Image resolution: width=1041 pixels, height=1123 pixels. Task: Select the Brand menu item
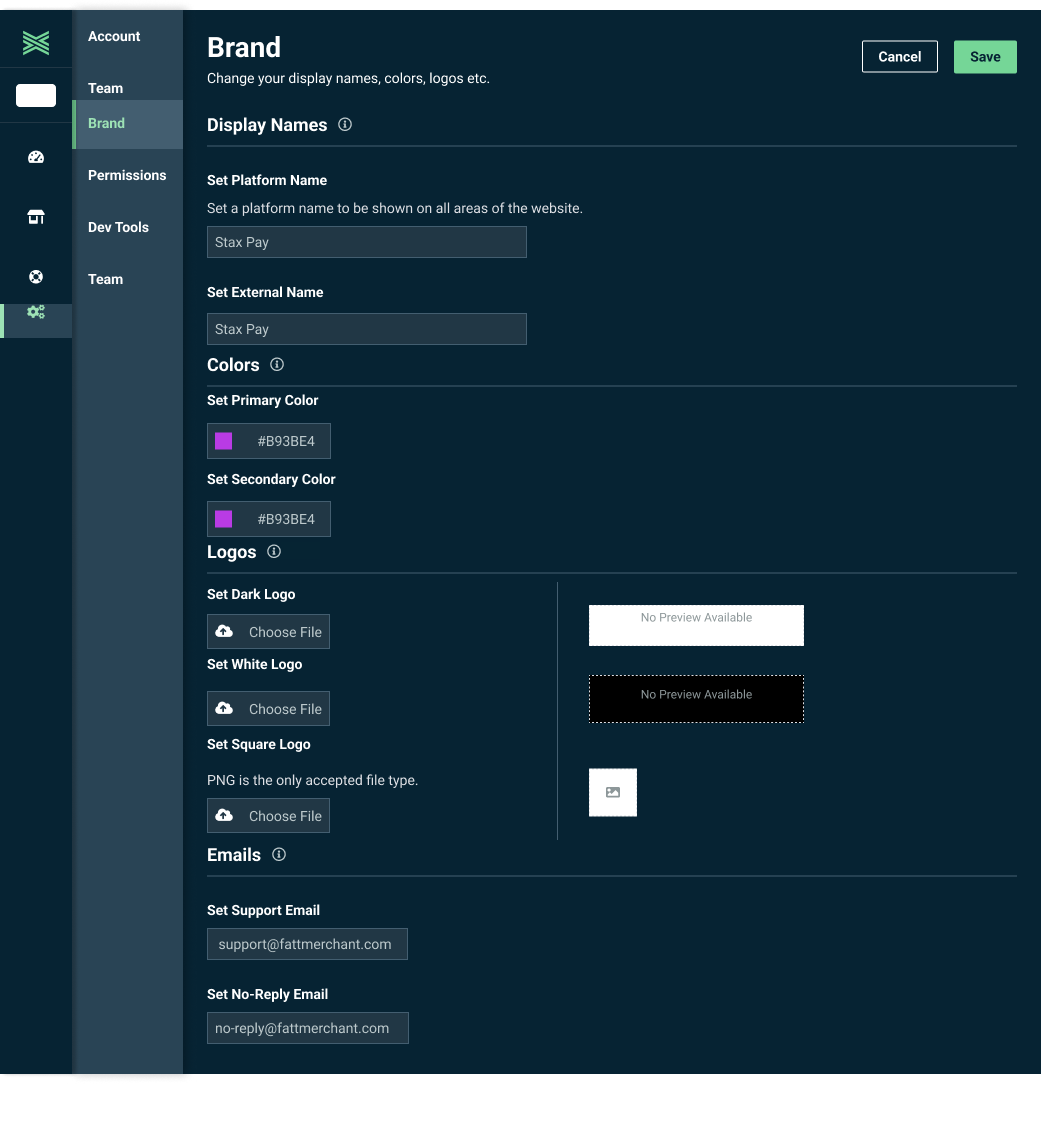point(128,124)
